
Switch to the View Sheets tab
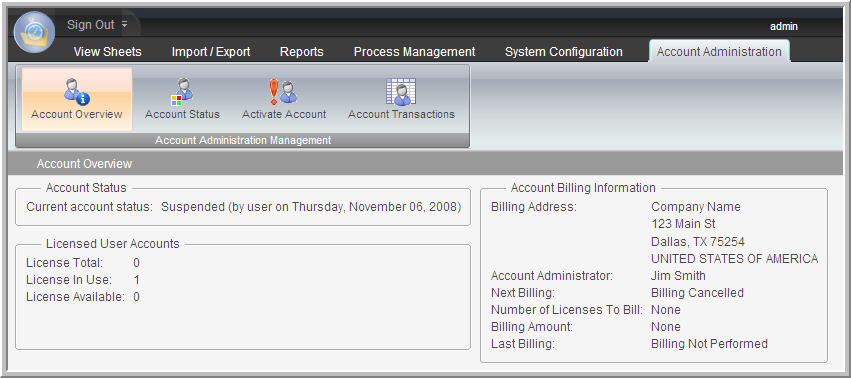tap(107, 52)
